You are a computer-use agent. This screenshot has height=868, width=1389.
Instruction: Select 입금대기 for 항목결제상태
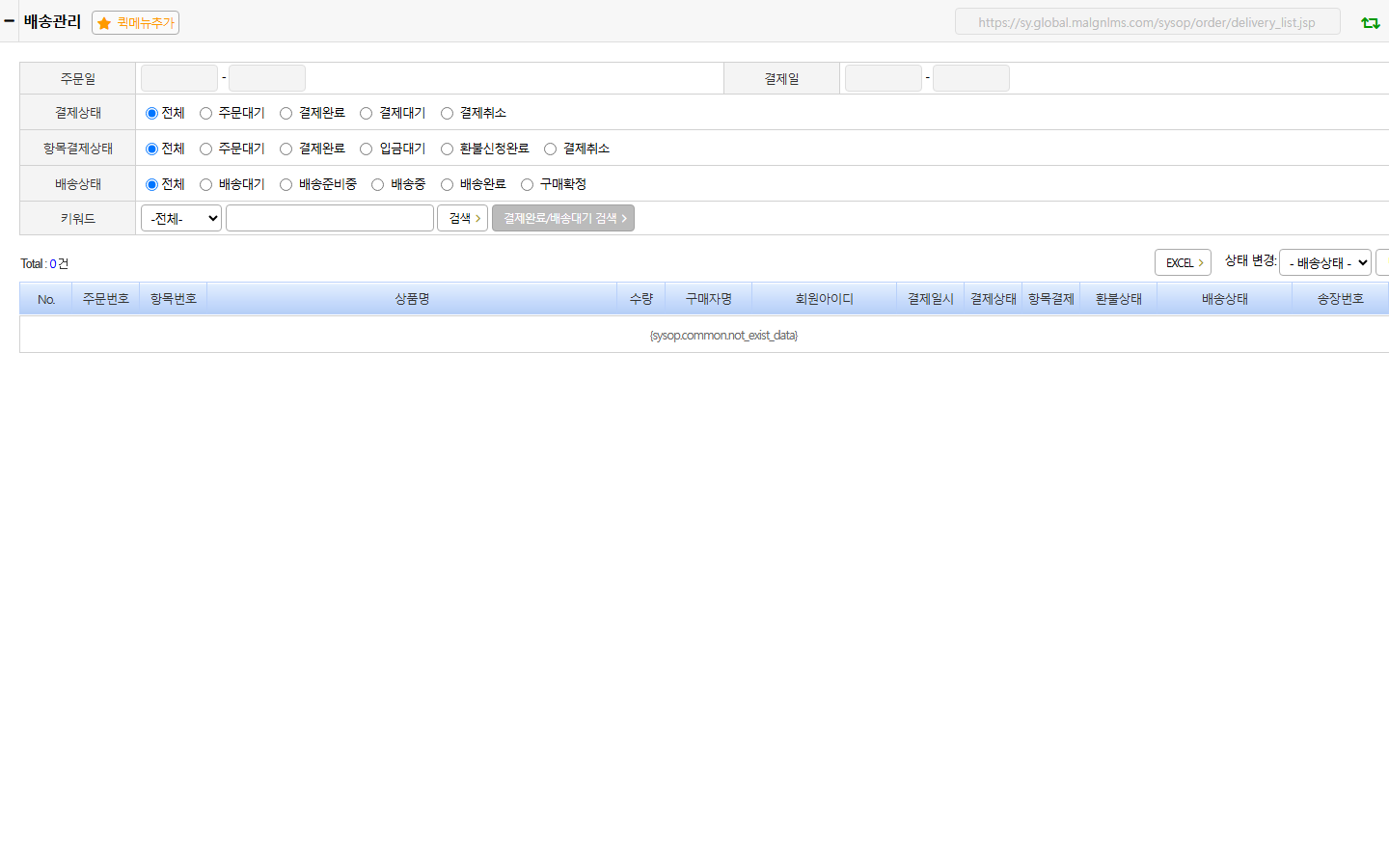pos(366,149)
